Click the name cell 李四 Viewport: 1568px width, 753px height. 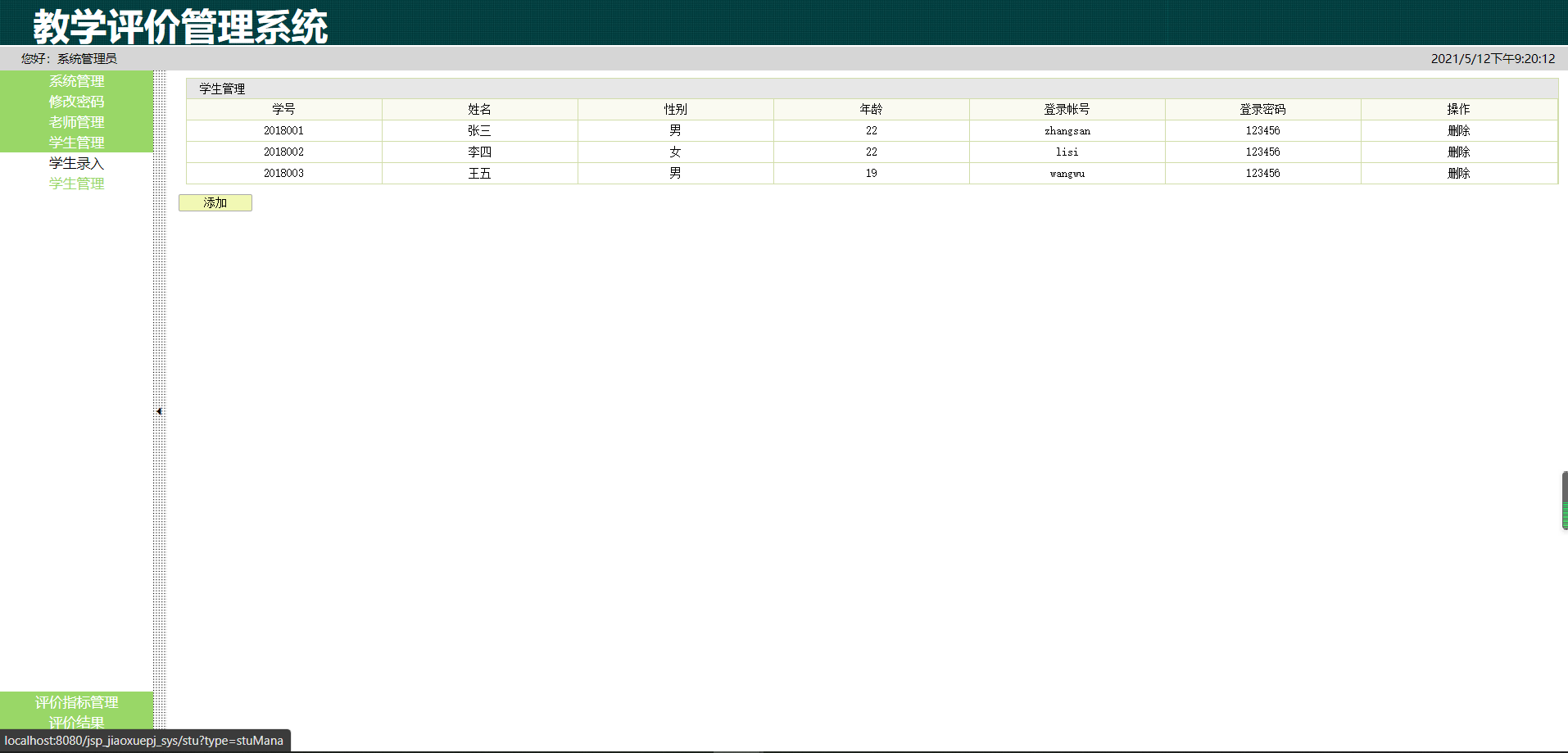click(x=480, y=152)
